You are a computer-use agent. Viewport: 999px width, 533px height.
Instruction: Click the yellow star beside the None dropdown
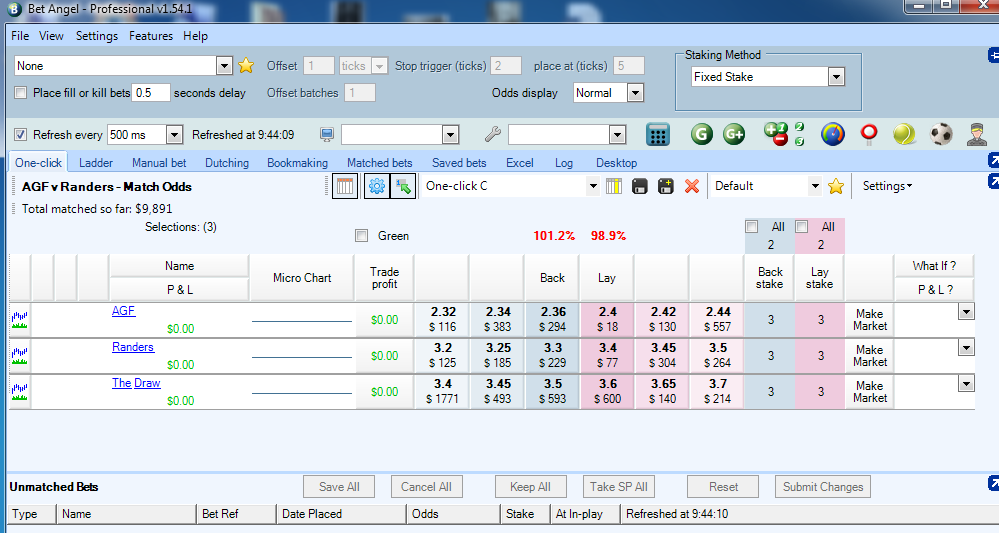tap(246, 66)
